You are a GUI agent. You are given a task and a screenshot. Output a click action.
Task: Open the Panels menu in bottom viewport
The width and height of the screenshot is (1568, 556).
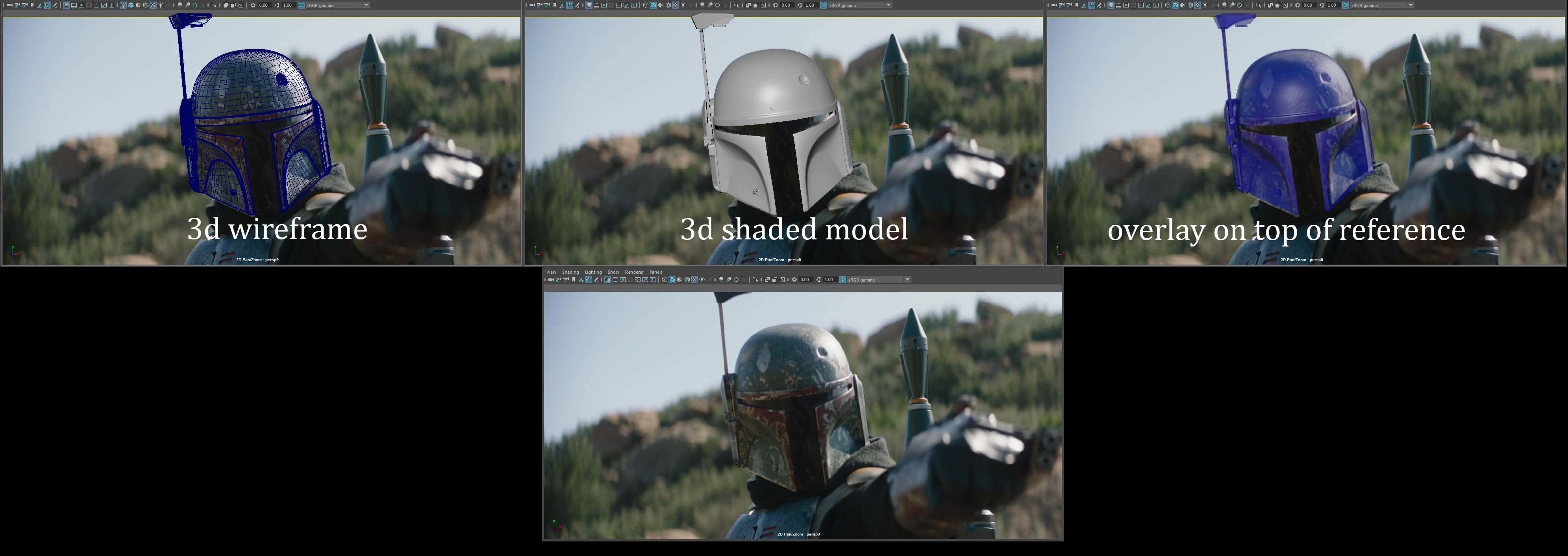click(x=655, y=272)
